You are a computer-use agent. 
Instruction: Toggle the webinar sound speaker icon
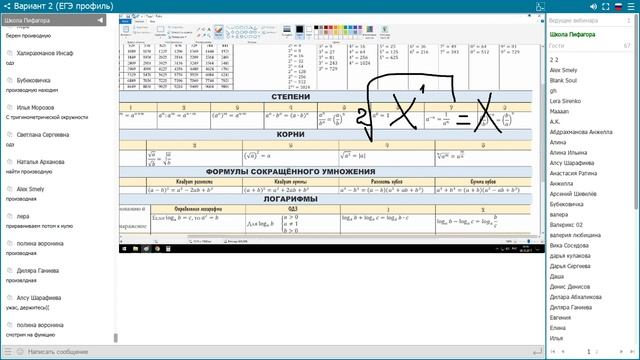(x=593, y=7)
